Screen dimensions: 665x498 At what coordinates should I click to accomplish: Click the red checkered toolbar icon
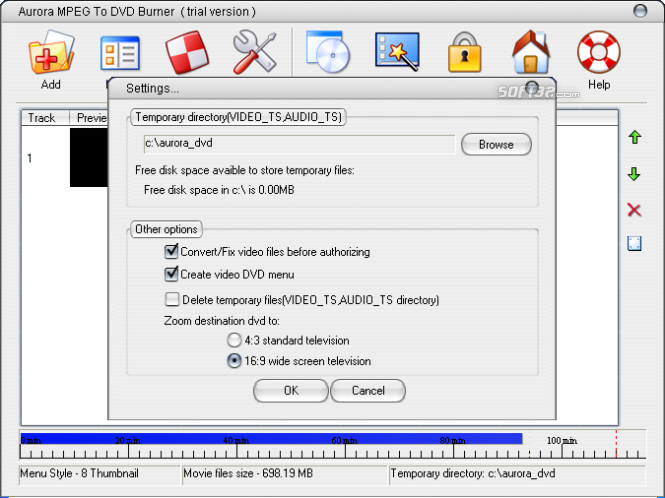pos(187,53)
